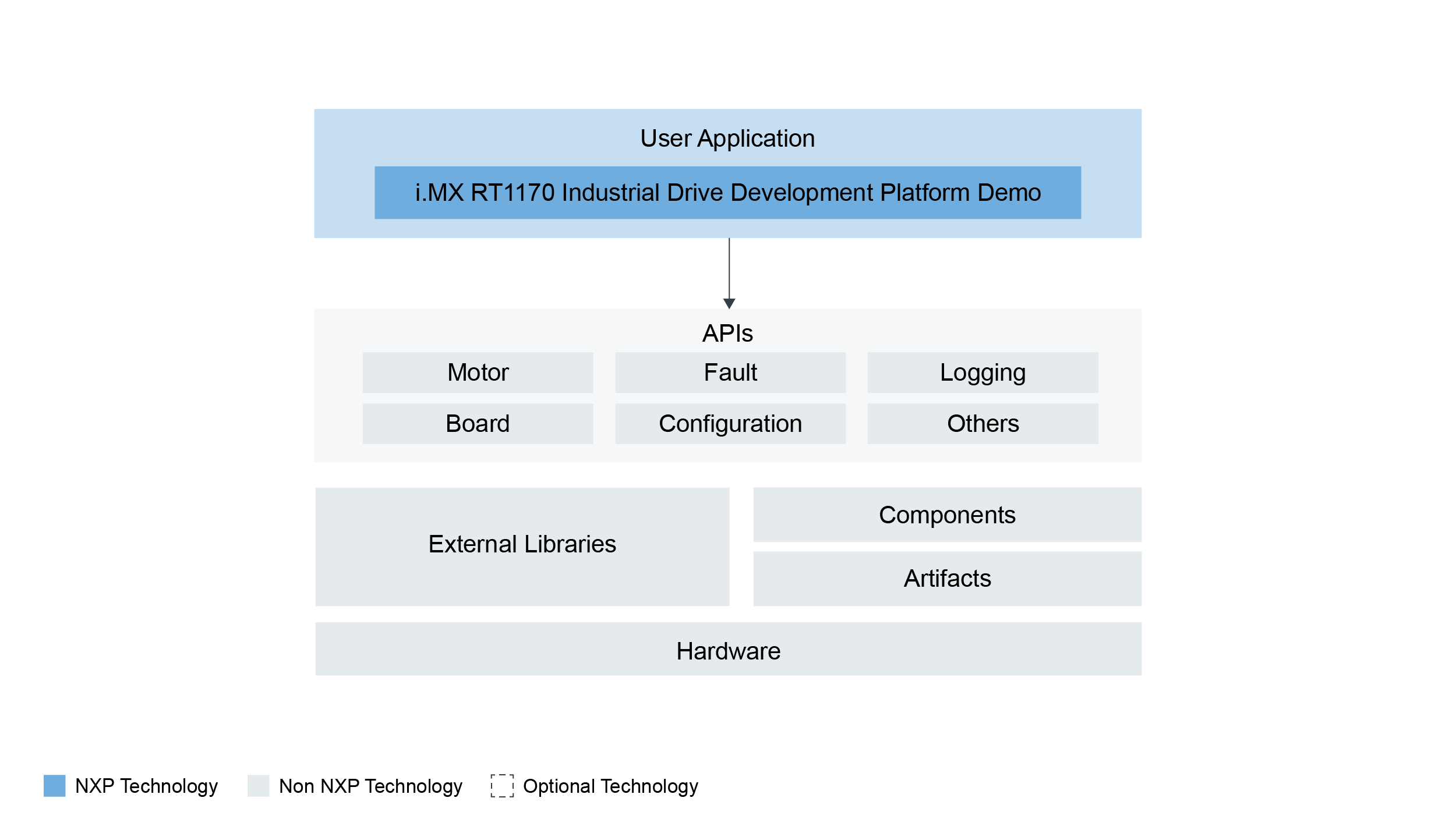Select the Motor API block
Screen dimensions: 1456x819
point(478,373)
